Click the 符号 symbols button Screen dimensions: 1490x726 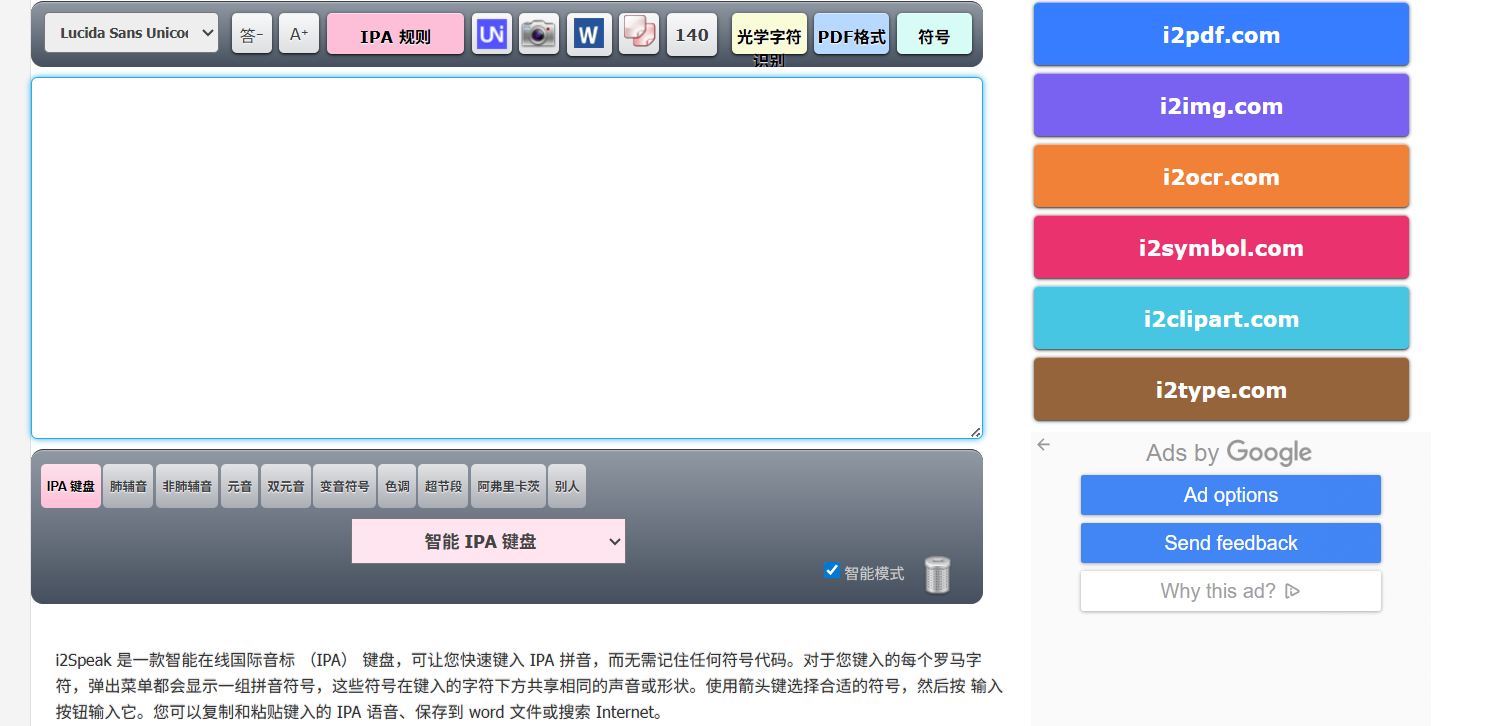(934, 34)
